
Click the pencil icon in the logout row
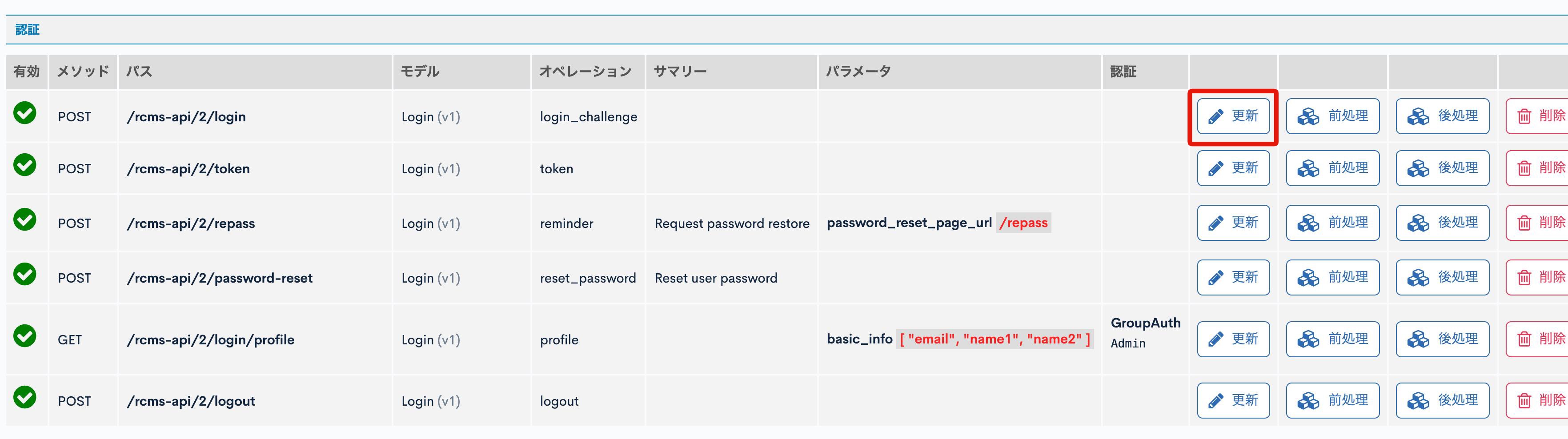click(x=1215, y=401)
